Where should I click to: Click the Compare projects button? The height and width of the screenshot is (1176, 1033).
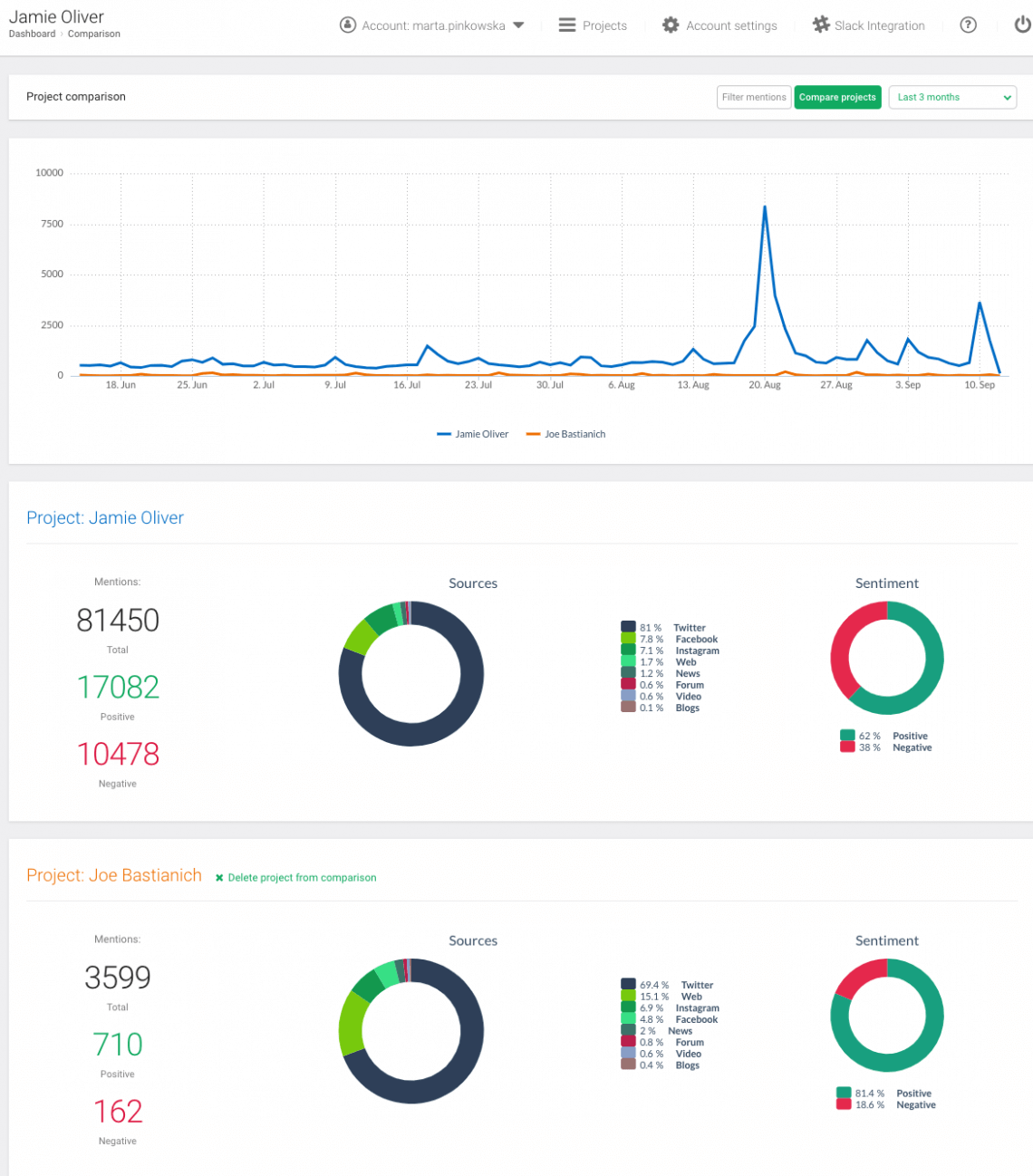837,97
